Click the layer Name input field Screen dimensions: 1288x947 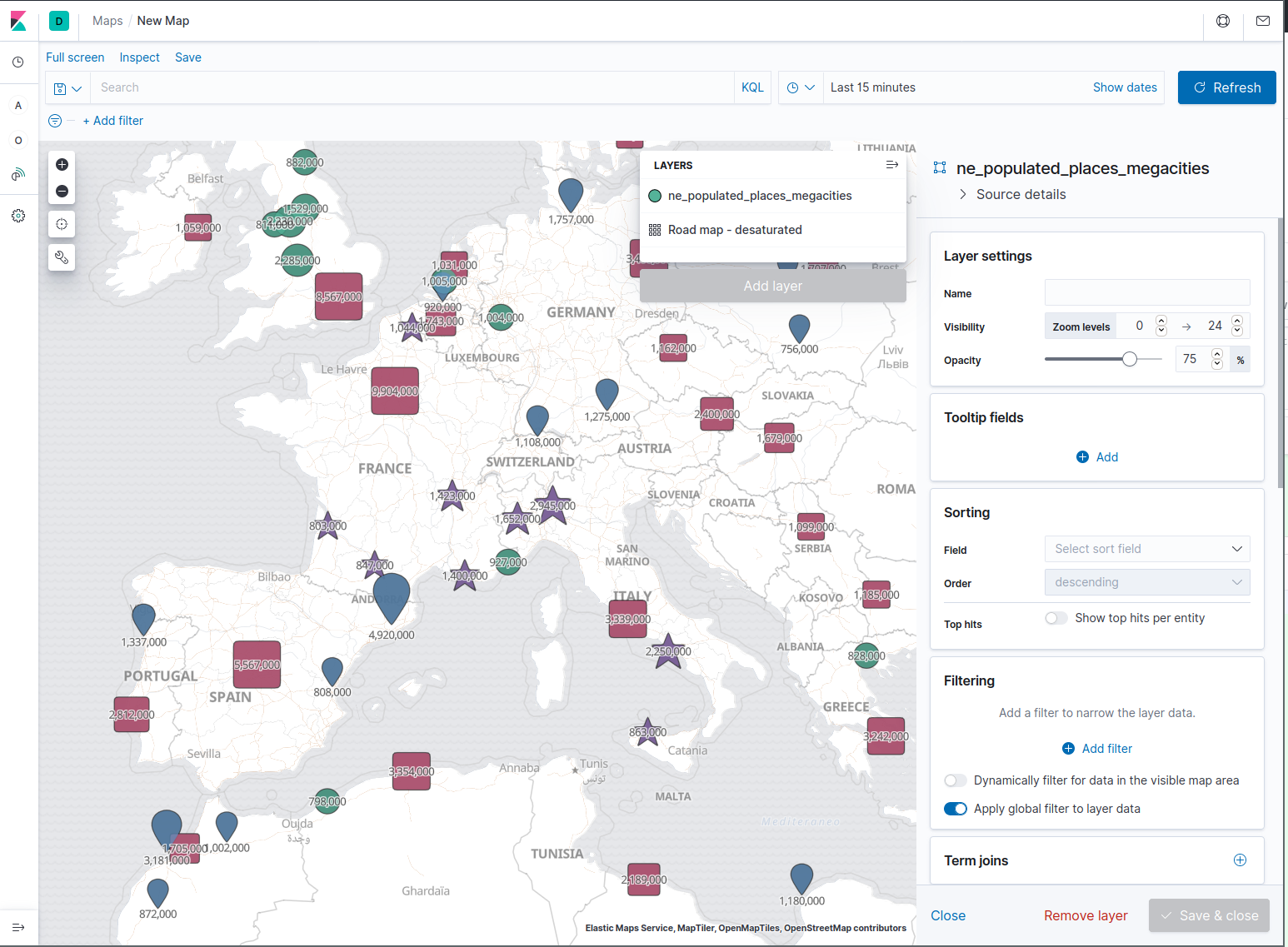tap(1147, 292)
